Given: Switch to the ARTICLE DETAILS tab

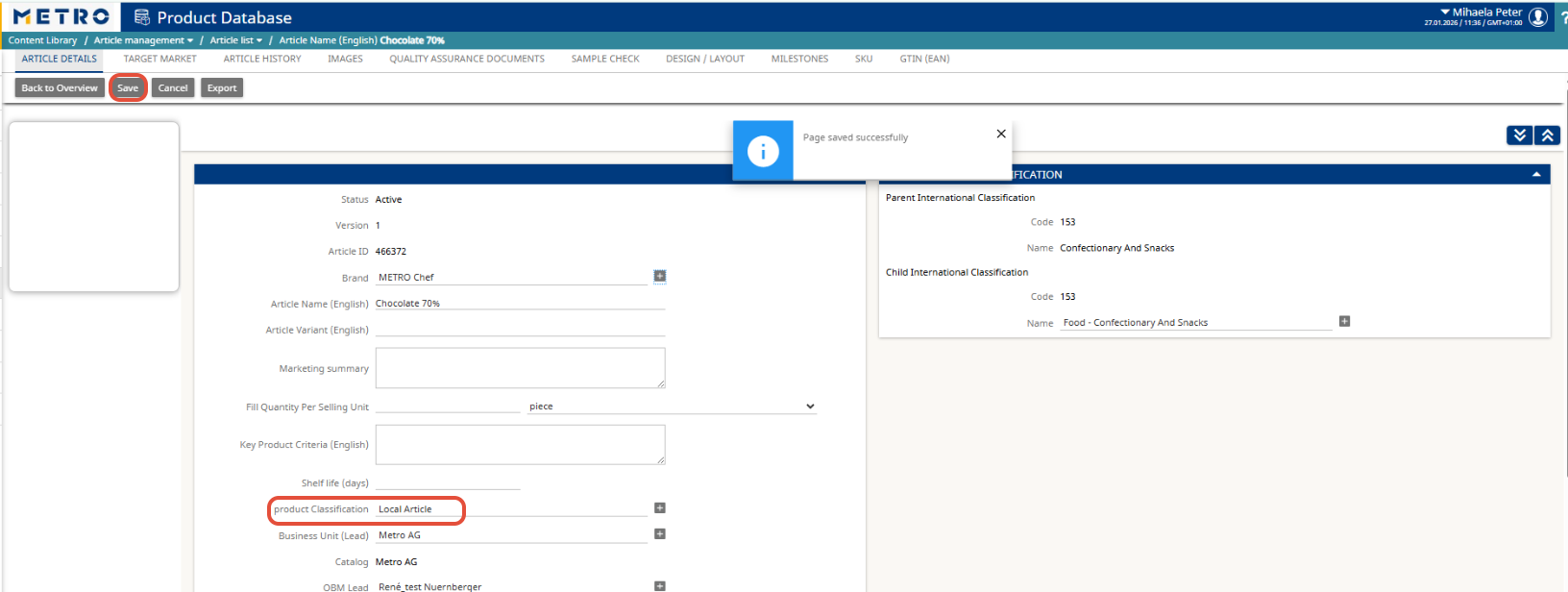Looking at the screenshot, I should (60, 59).
